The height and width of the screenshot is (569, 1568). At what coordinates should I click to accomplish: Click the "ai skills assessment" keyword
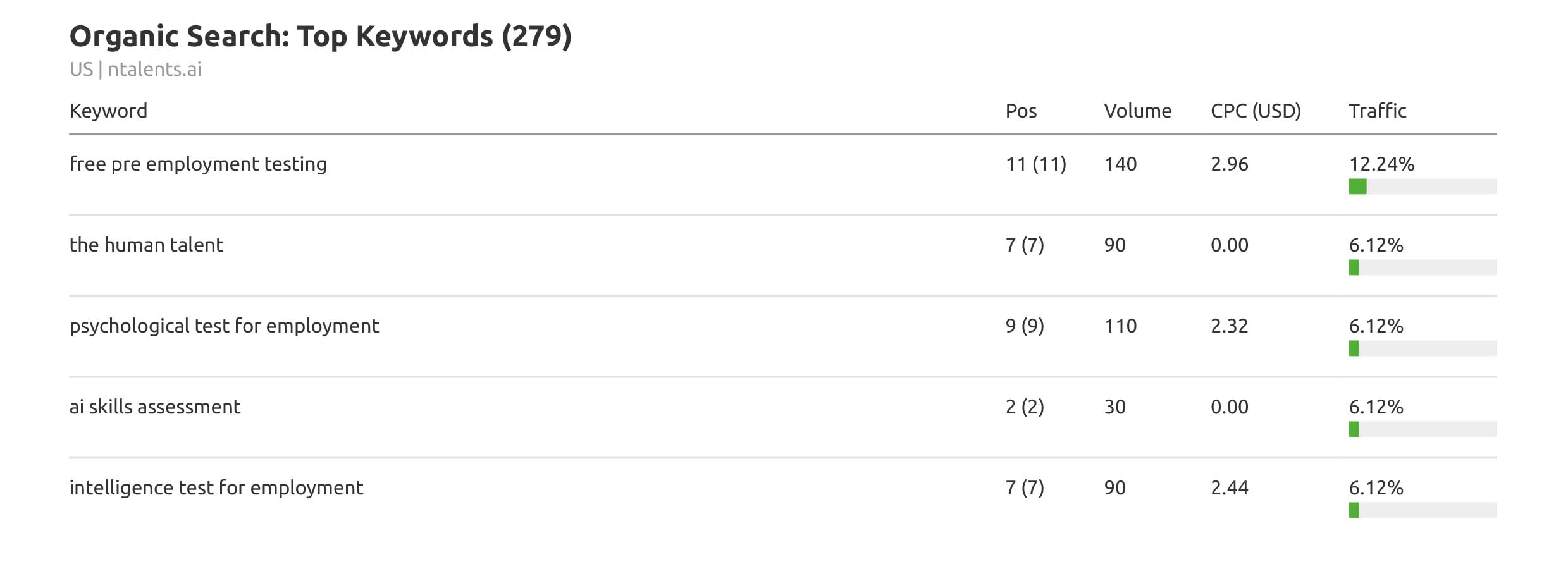point(155,407)
